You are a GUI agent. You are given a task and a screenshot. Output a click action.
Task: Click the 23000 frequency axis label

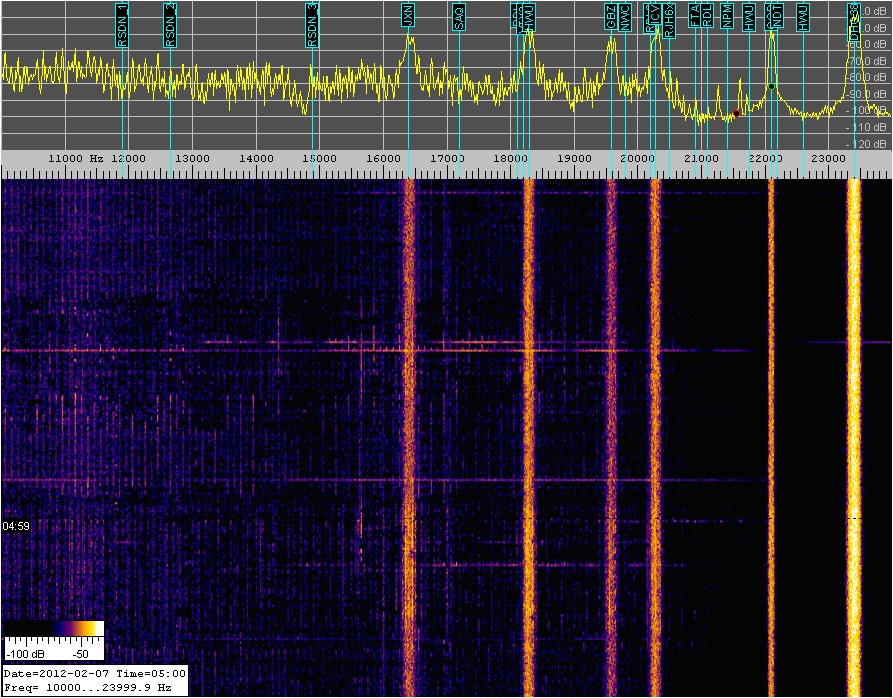[x=828, y=159]
